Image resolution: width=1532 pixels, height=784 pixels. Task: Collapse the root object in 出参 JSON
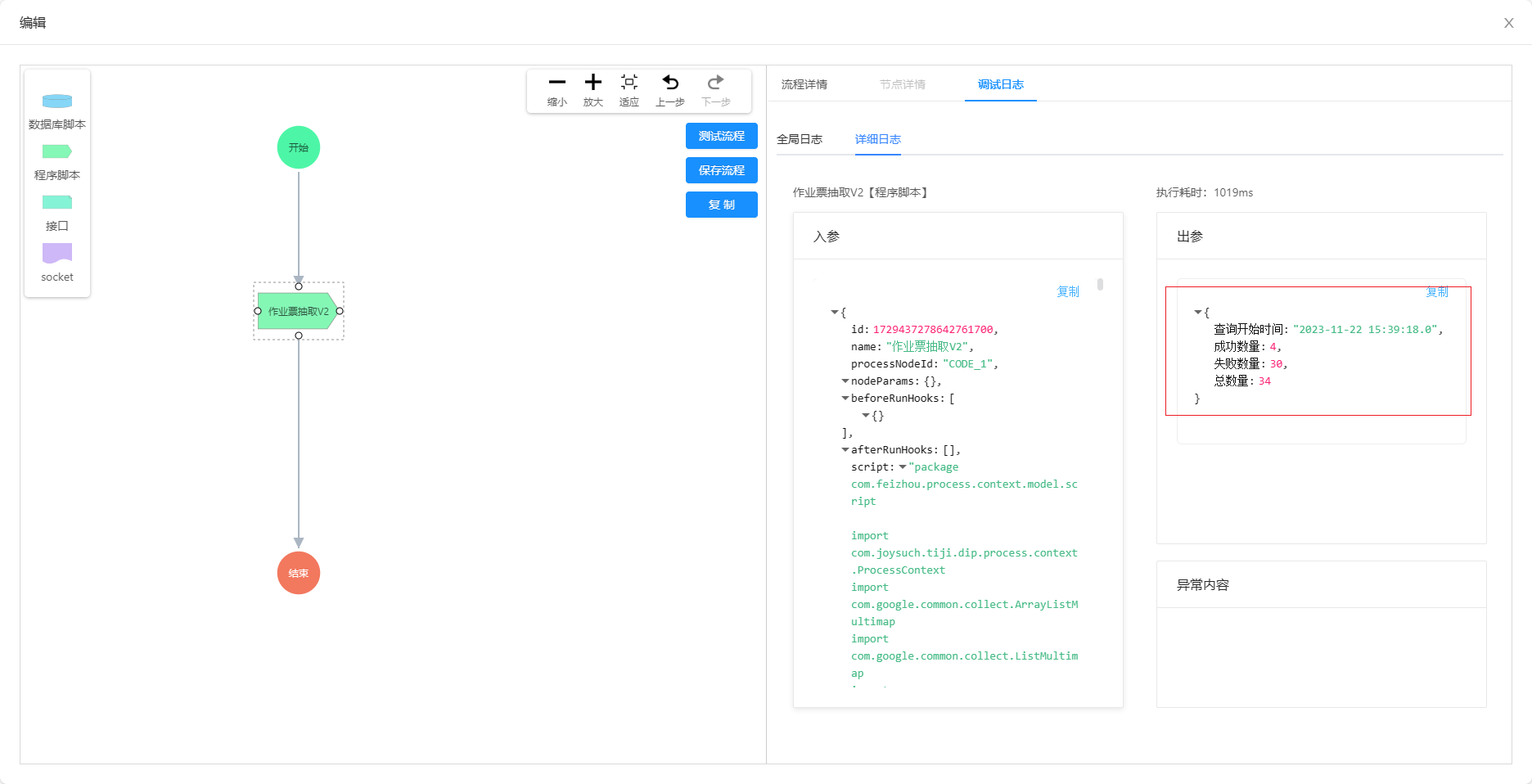point(1198,313)
